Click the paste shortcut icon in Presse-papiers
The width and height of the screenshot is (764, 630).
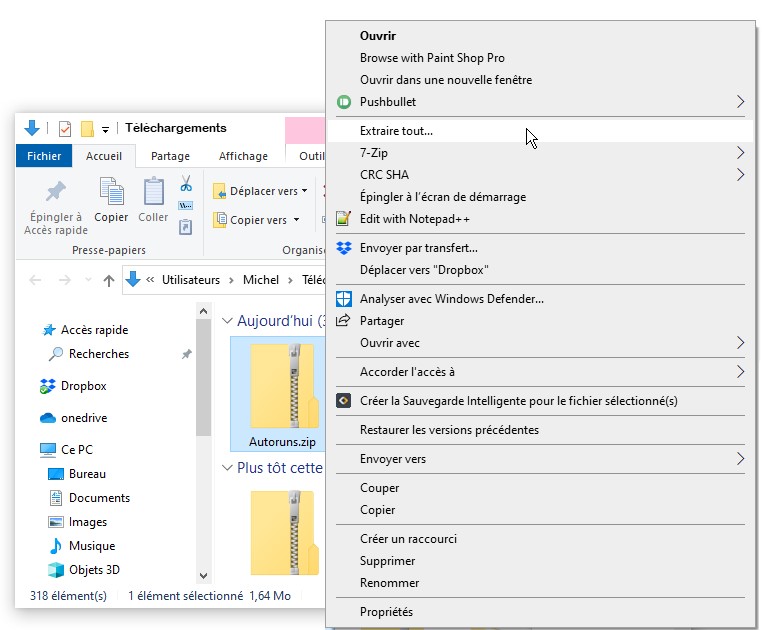(186, 227)
